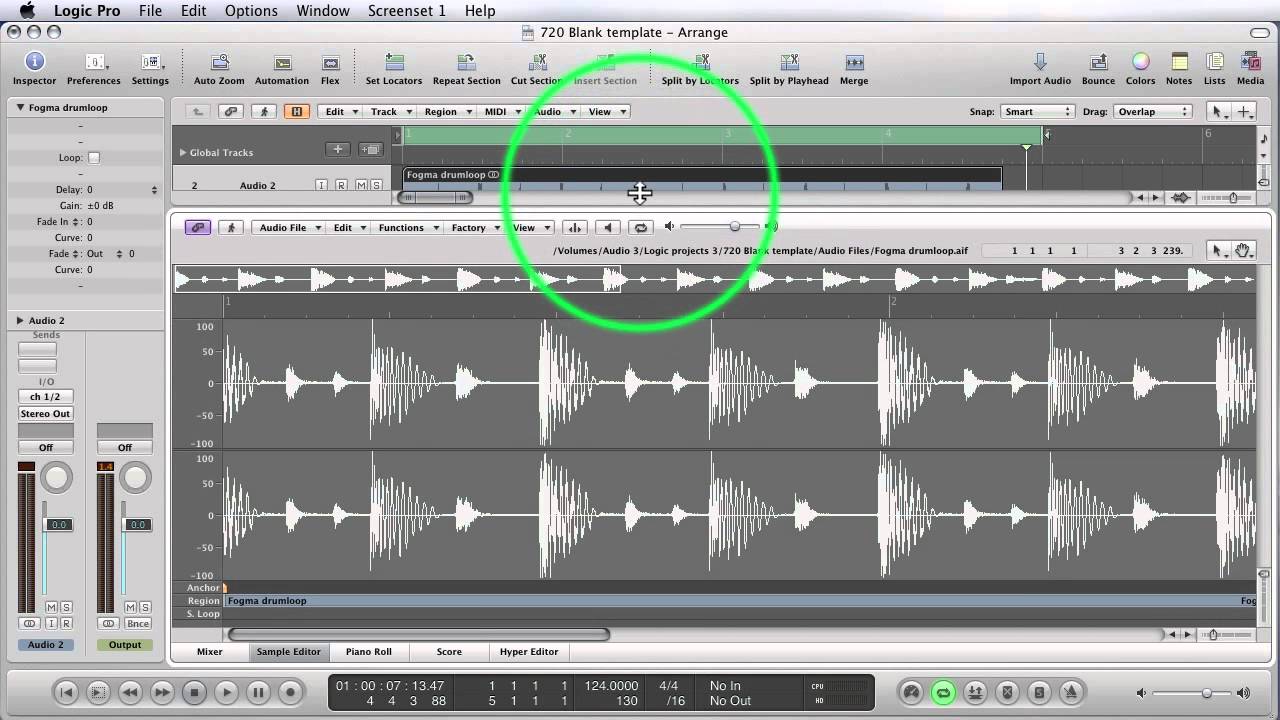Open the Options menu

click(251, 10)
